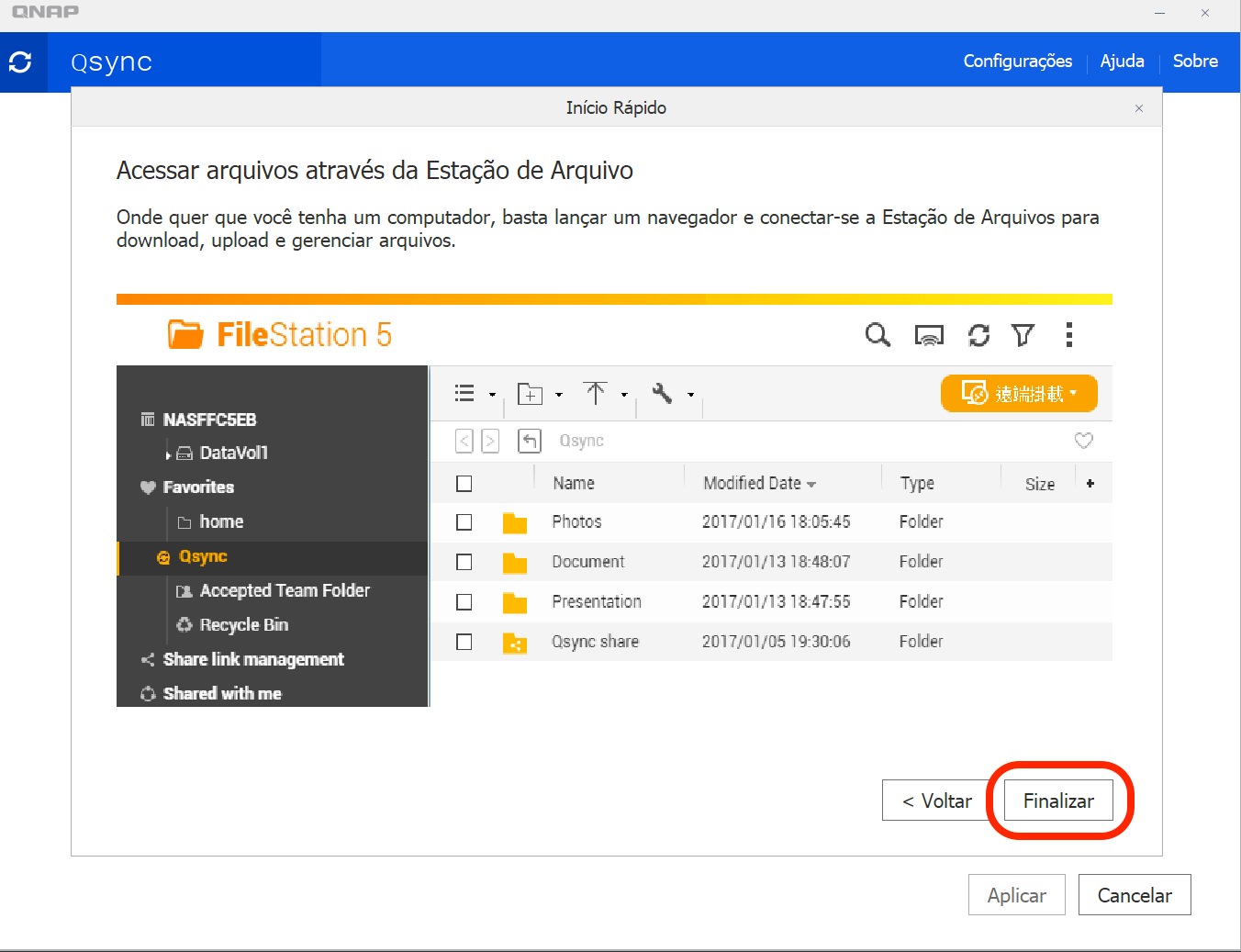Viewport: 1241px width, 952px height.
Task: Click the favorite heart icon beside path
Action: point(1083,441)
